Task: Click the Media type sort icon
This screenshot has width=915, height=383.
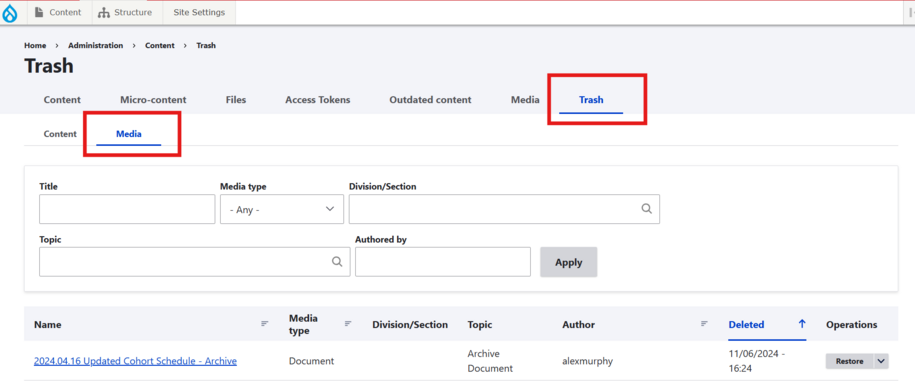Action: coord(348,323)
